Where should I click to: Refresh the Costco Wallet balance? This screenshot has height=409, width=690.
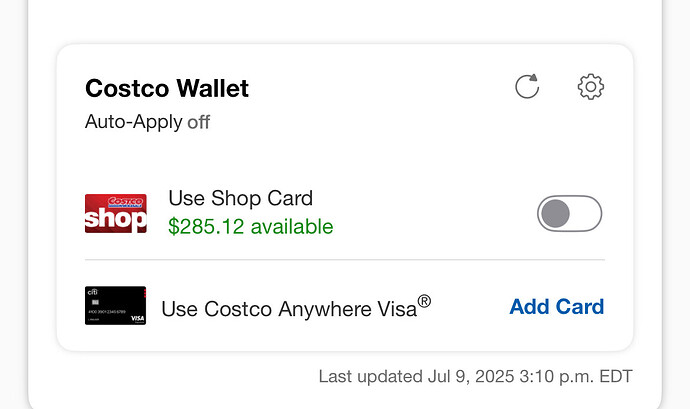pyautogui.click(x=527, y=86)
